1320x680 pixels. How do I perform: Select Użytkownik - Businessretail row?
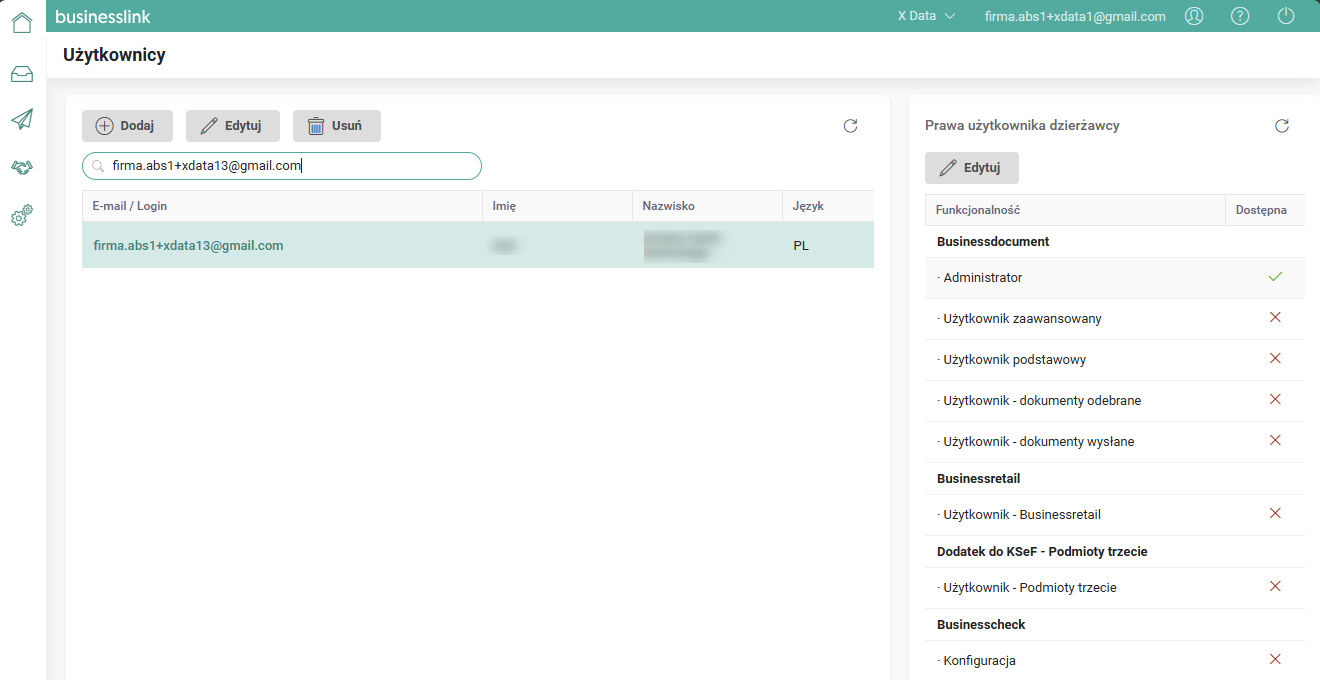(1115, 515)
